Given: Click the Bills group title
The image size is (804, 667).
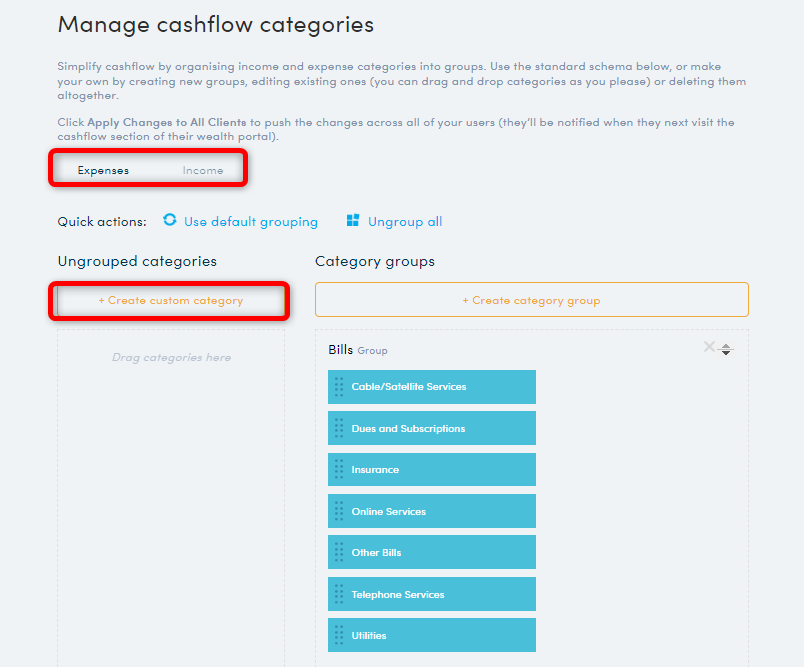Looking at the screenshot, I should coord(340,350).
